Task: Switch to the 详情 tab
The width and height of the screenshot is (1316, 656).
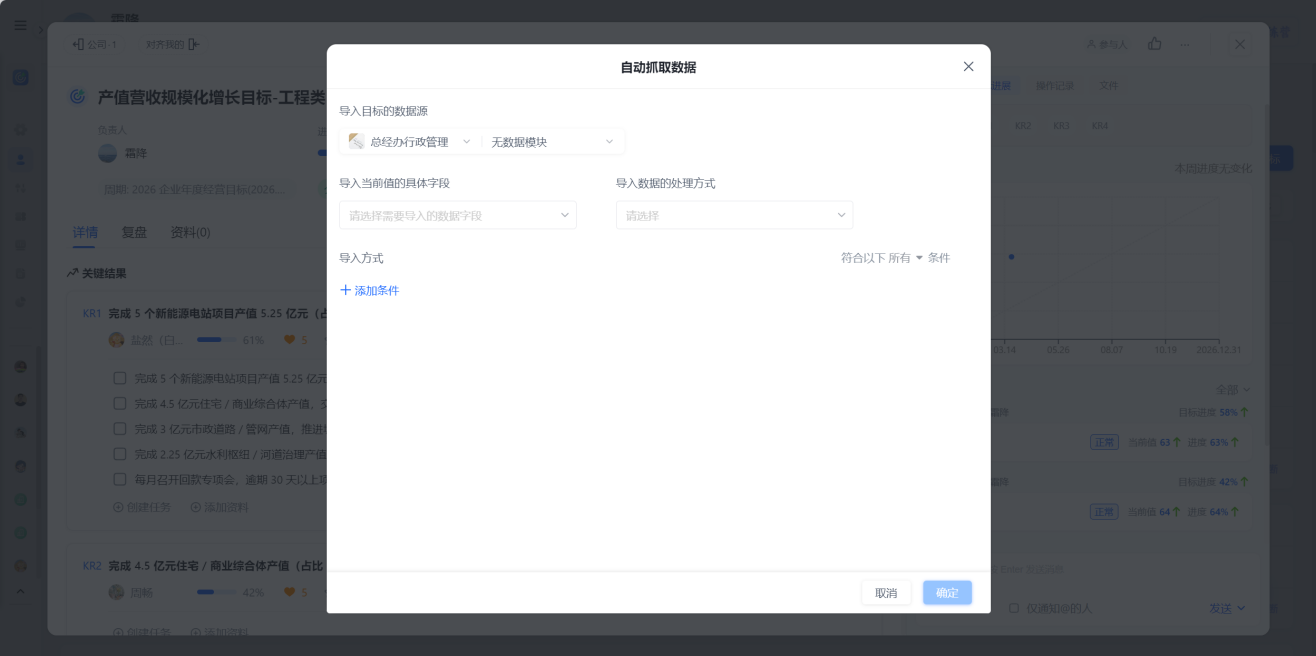Action: [x=85, y=232]
